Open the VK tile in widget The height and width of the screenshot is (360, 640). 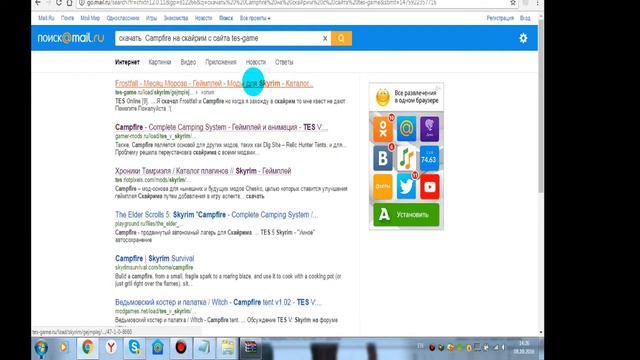pos(383,158)
